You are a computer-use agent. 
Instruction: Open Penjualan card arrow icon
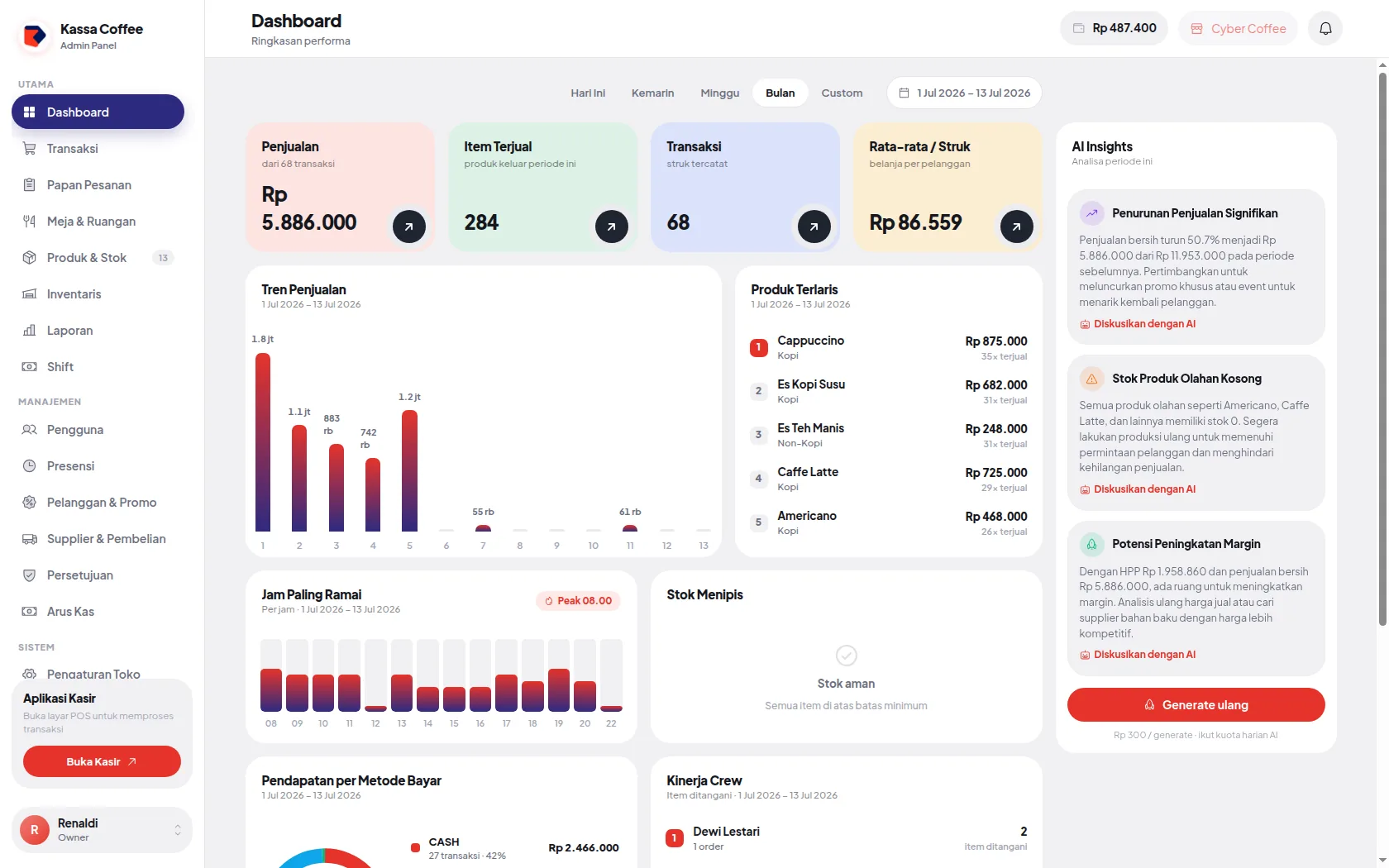[409, 227]
